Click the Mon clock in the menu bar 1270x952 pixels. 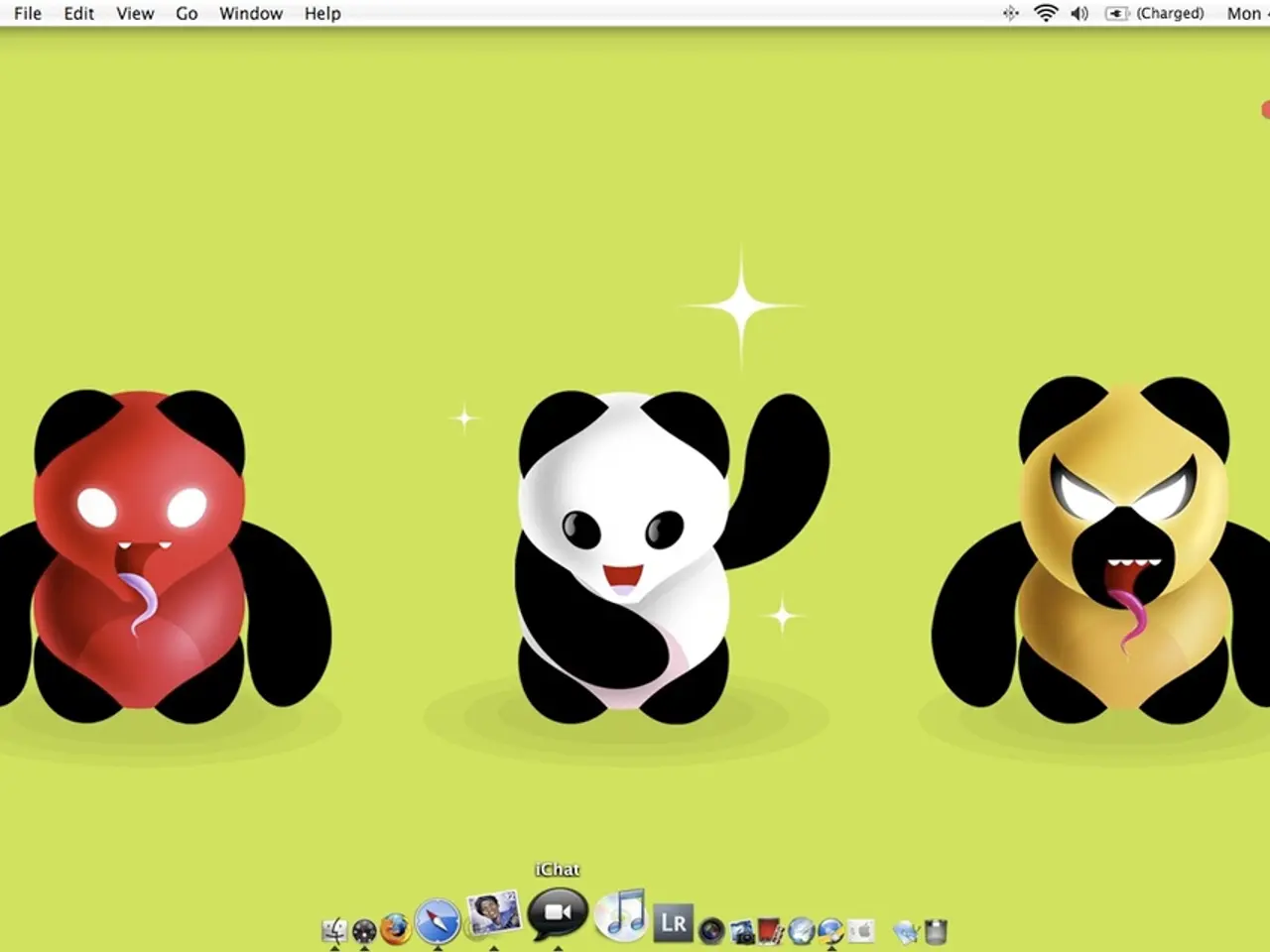point(1245,13)
